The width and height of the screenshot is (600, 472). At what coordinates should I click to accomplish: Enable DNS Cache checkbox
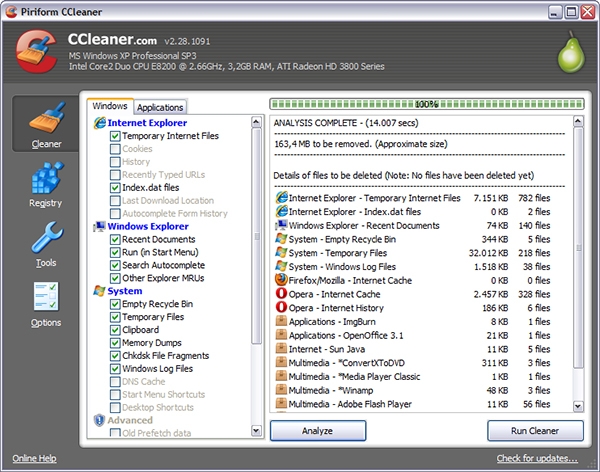point(115,382)
